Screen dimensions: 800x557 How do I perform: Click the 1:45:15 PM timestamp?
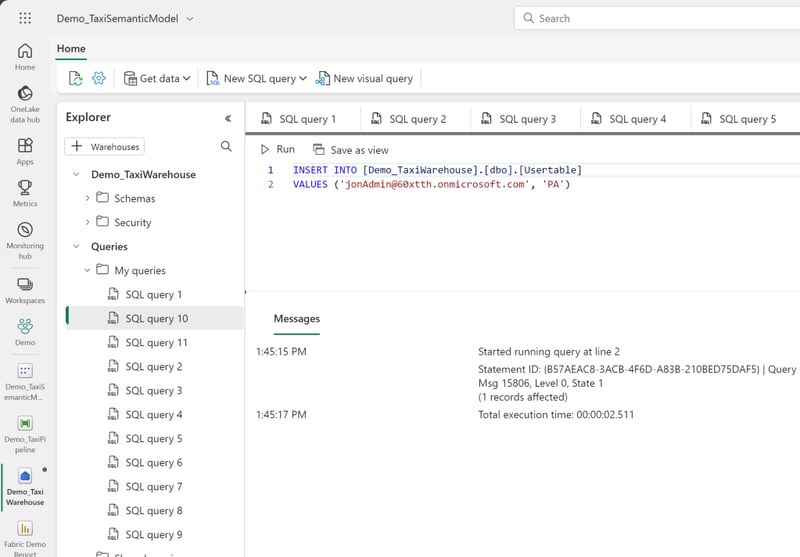[281, 351]
